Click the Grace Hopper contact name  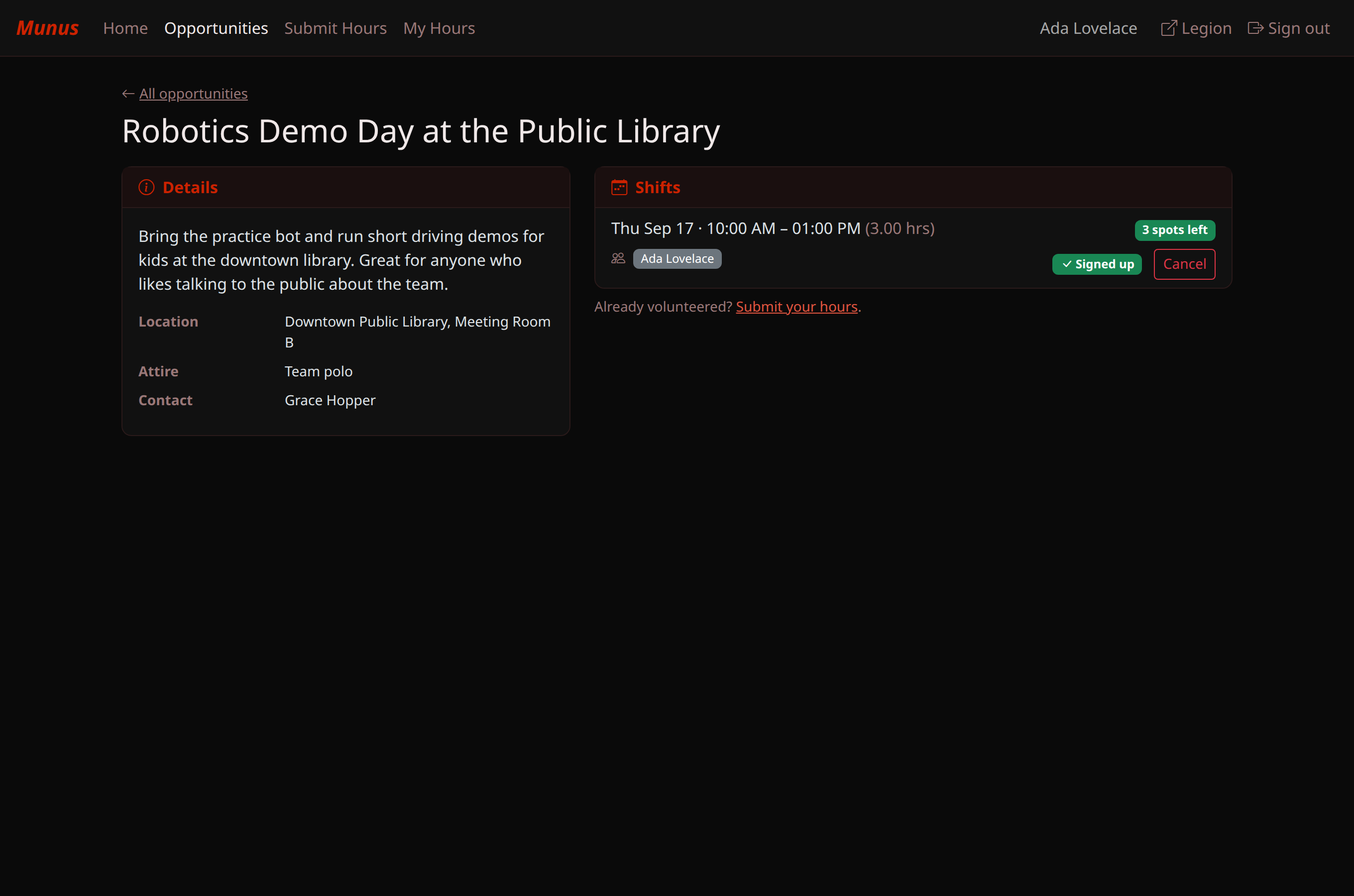tap(330, 401)
